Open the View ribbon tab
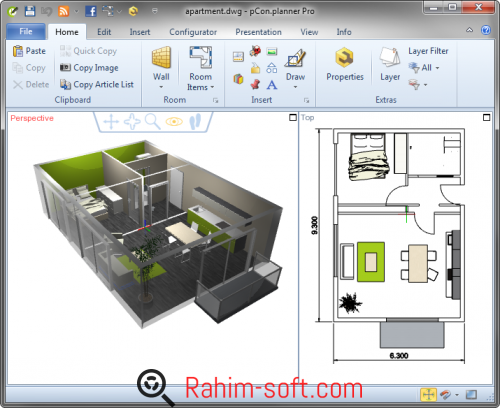500x408 pixels. coord(309,32)
